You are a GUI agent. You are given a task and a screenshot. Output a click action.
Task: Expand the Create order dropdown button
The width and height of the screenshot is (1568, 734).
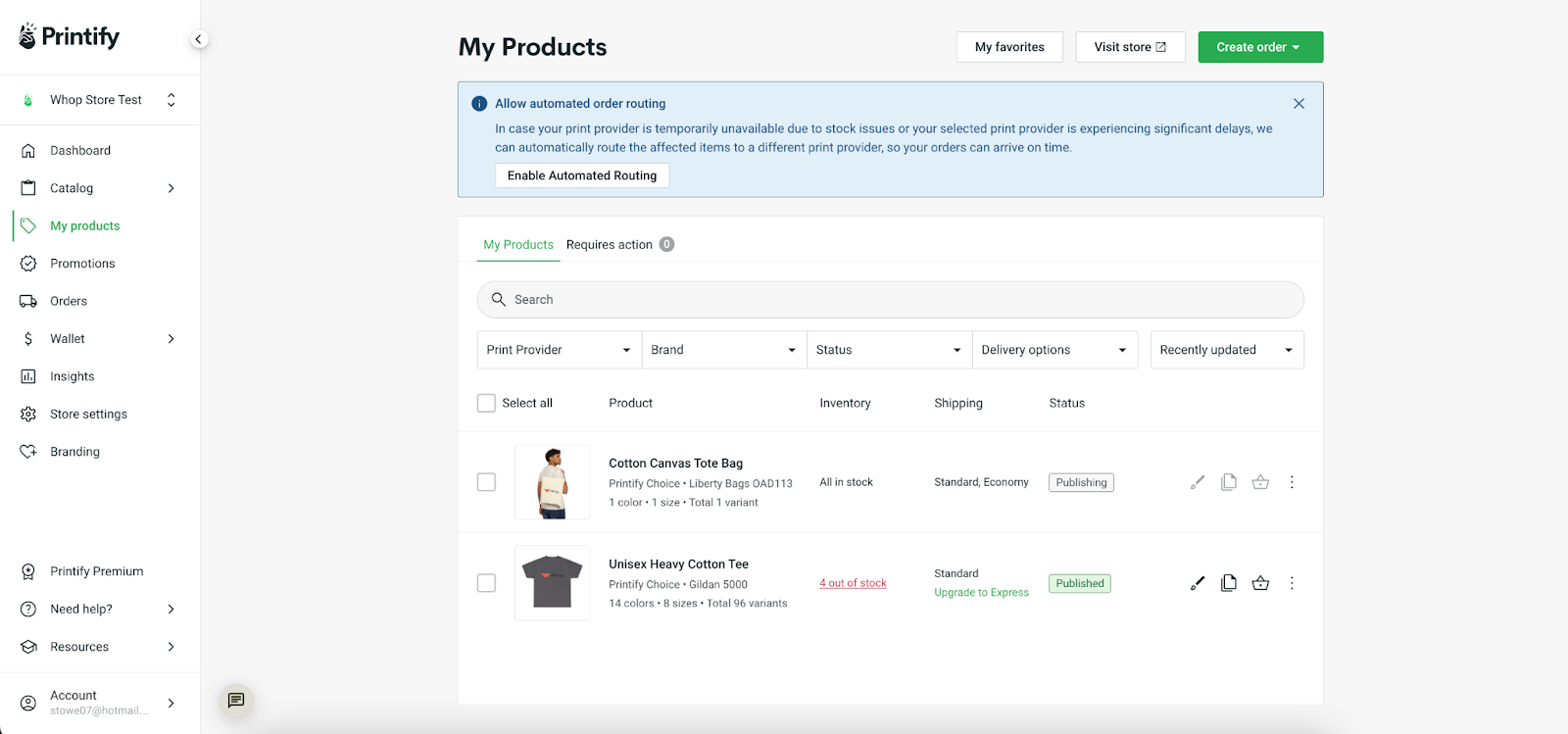[1260, 47]
